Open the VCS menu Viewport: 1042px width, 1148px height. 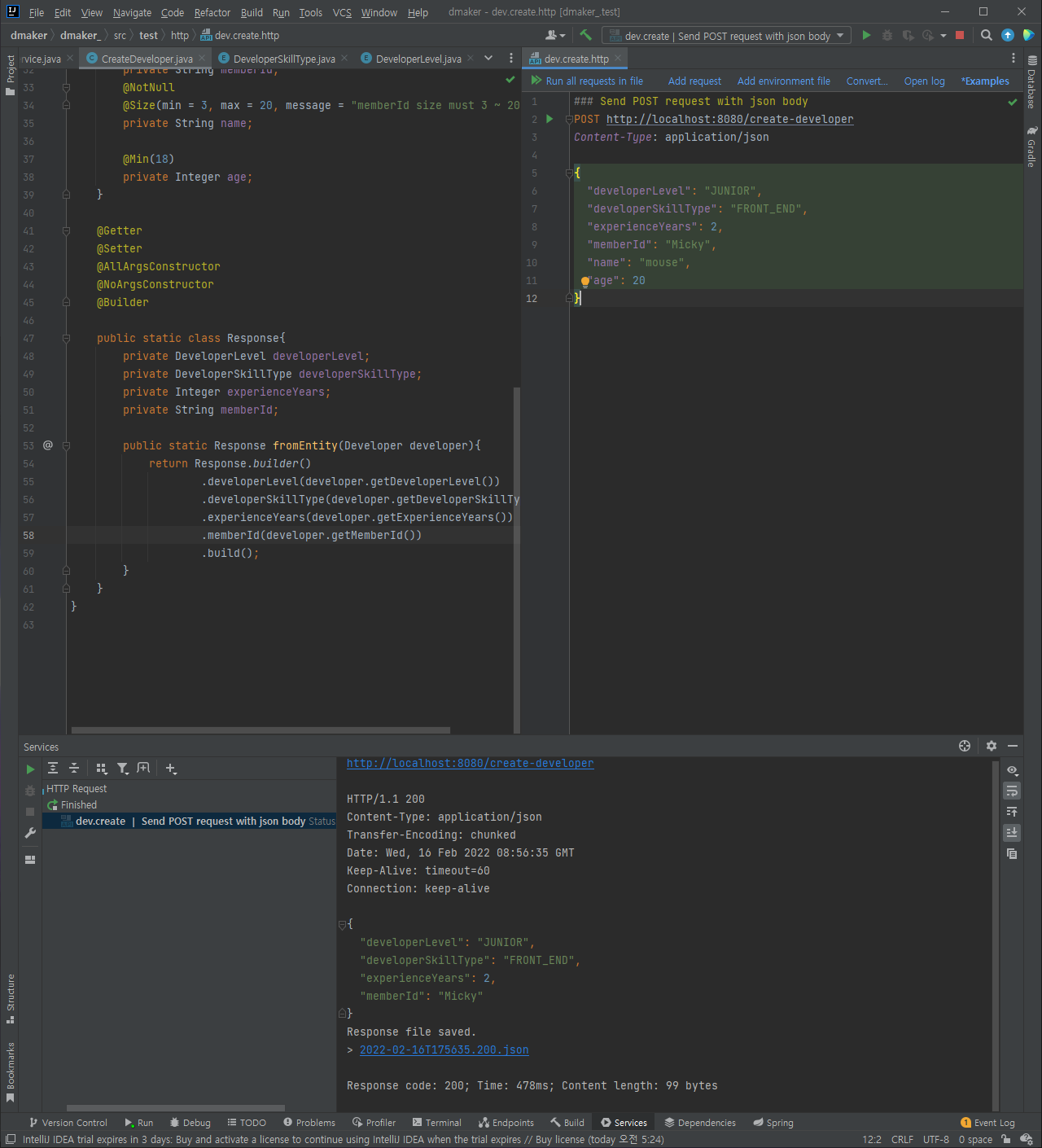342,12
